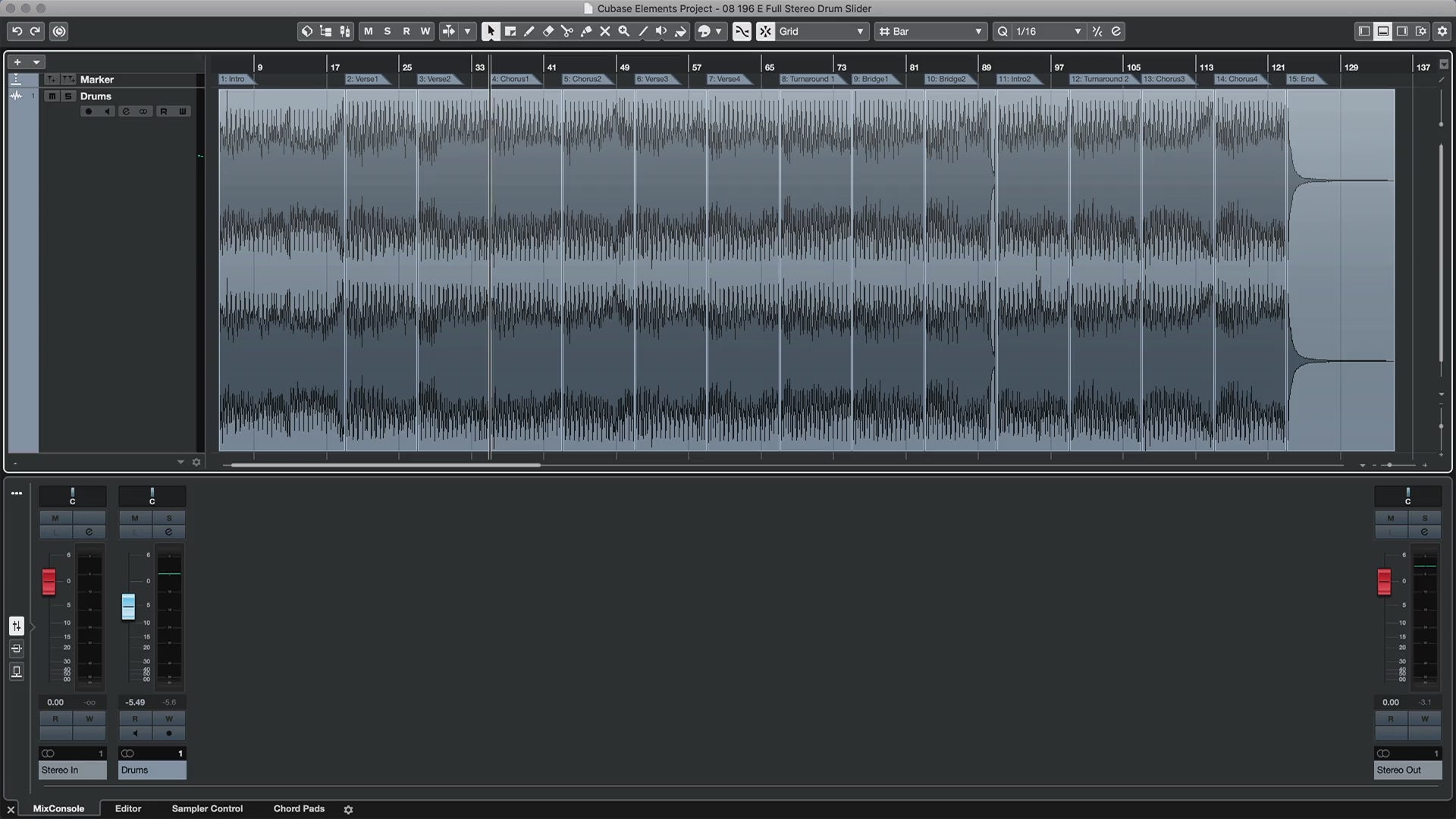This screenshot has width=1456, height=819.
Task: Open the setup gear icon at top right
Action: pos(1442,31)
